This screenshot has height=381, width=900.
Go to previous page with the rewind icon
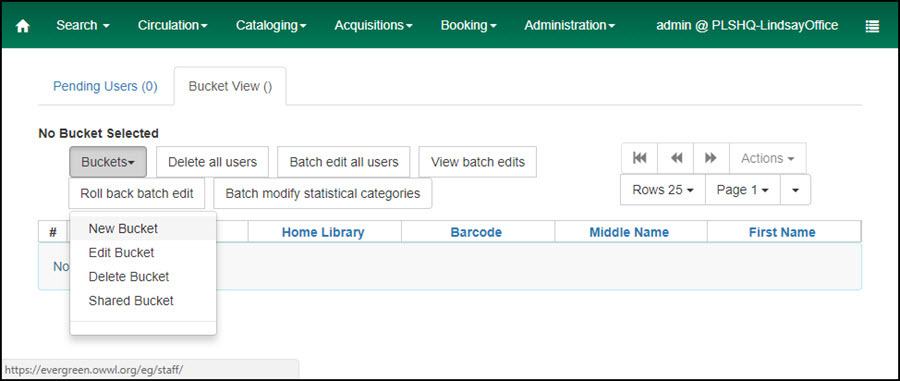tap(676, 158)
